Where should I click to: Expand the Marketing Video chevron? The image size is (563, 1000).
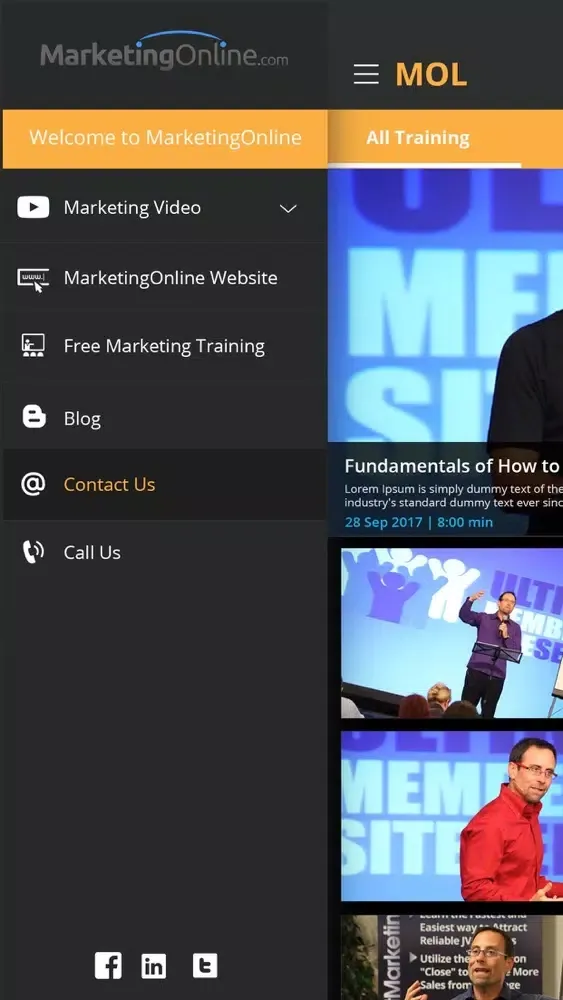(x=288, y=209)
